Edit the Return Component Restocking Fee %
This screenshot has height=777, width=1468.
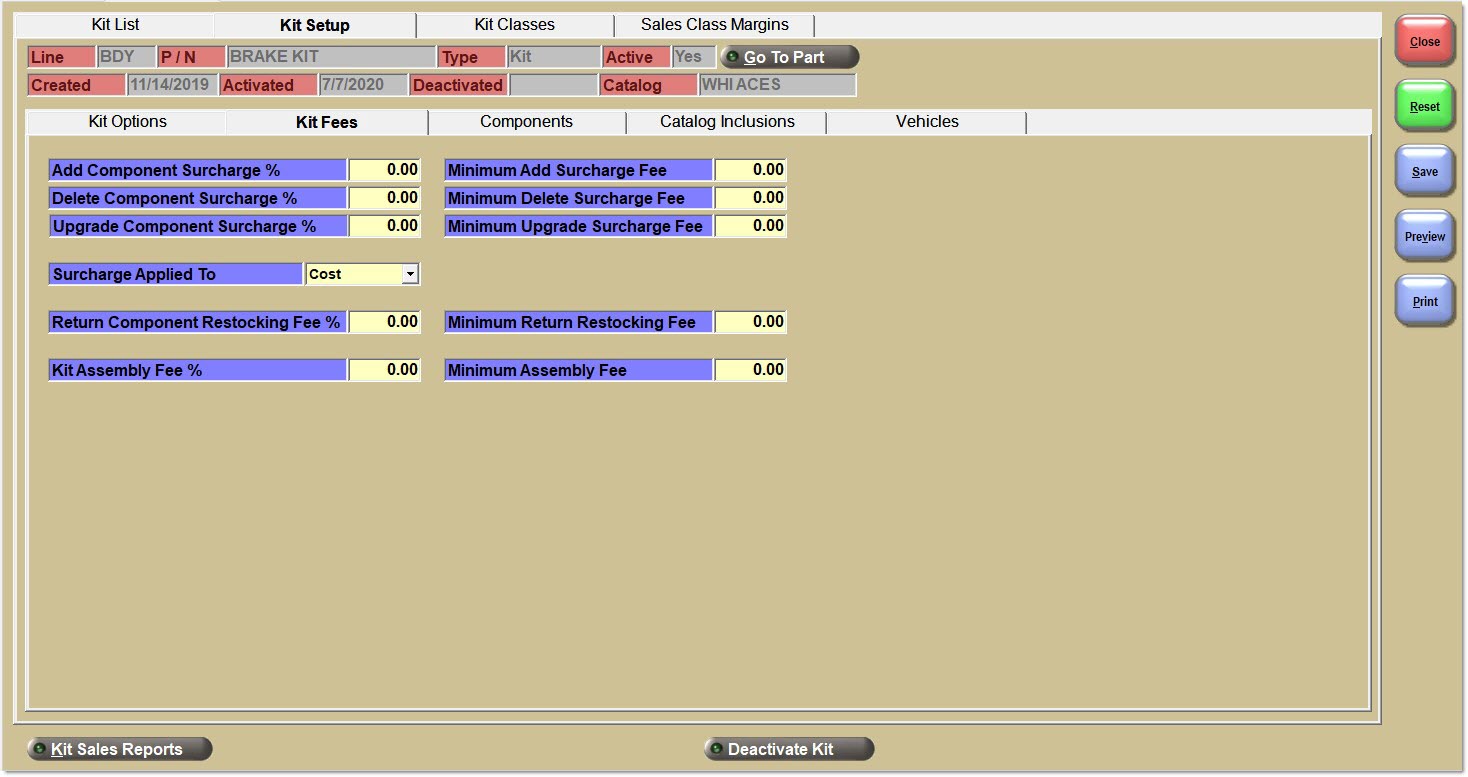coord(385,321)
